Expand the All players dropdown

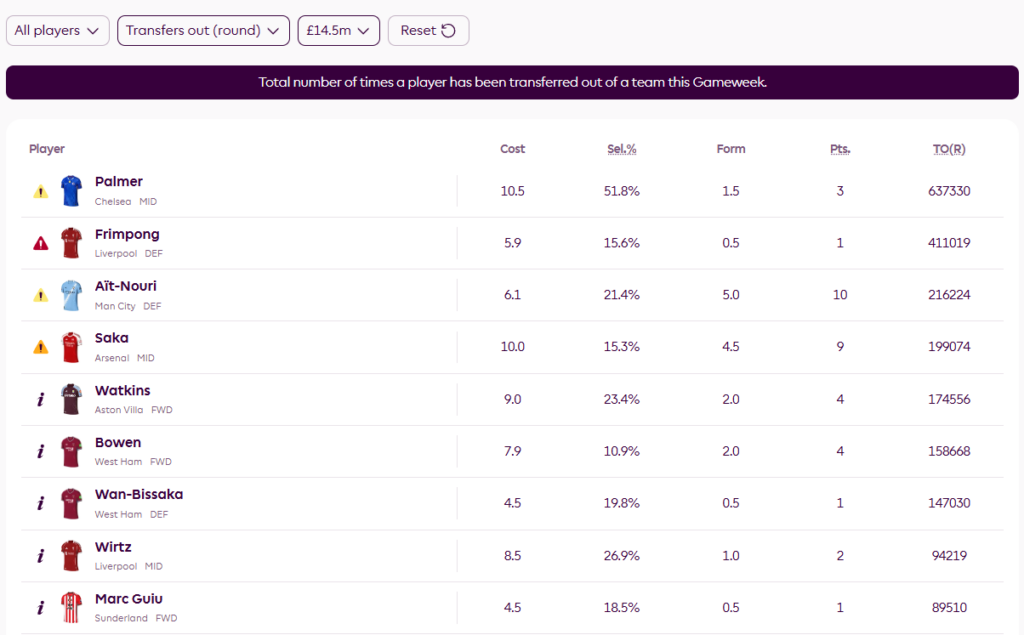pyautogui.click(x=58, y=31)
